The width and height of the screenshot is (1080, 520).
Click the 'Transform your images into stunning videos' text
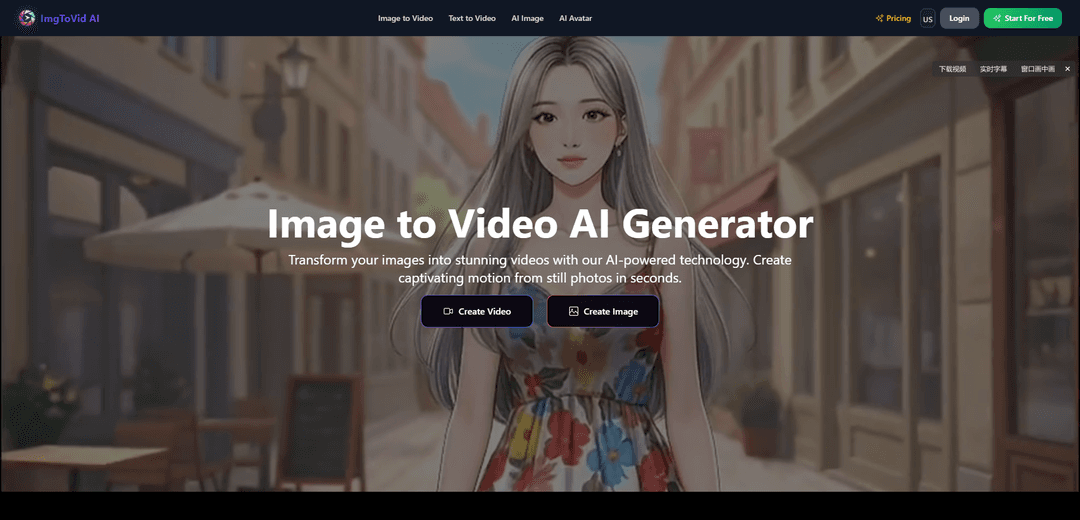tap(540, 269)
